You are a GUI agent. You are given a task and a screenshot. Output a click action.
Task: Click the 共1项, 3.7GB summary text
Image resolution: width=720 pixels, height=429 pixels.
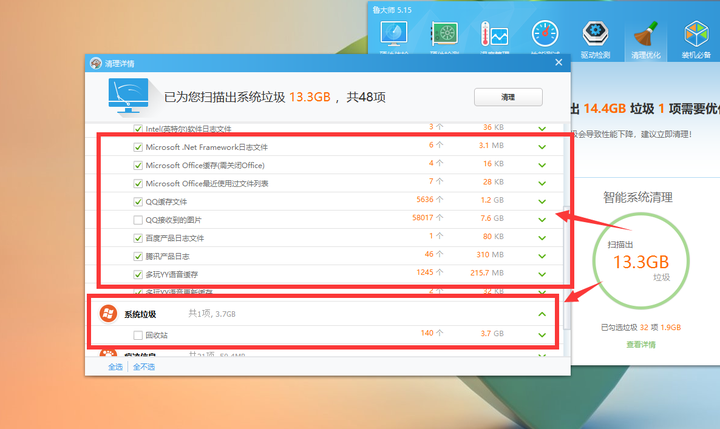tap(212, 314)
